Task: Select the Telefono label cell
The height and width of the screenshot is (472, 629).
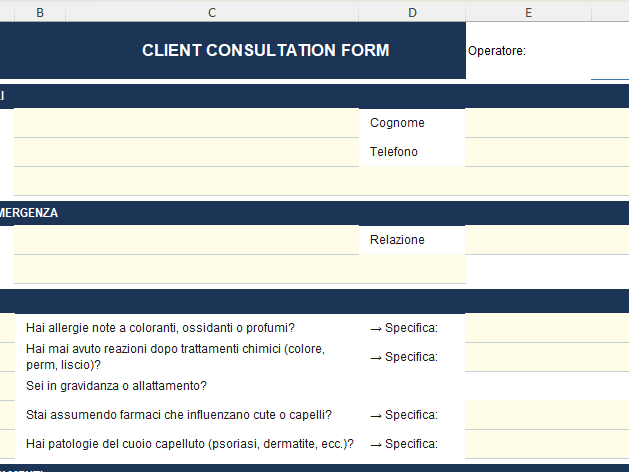Action: [x=411, y=152]
